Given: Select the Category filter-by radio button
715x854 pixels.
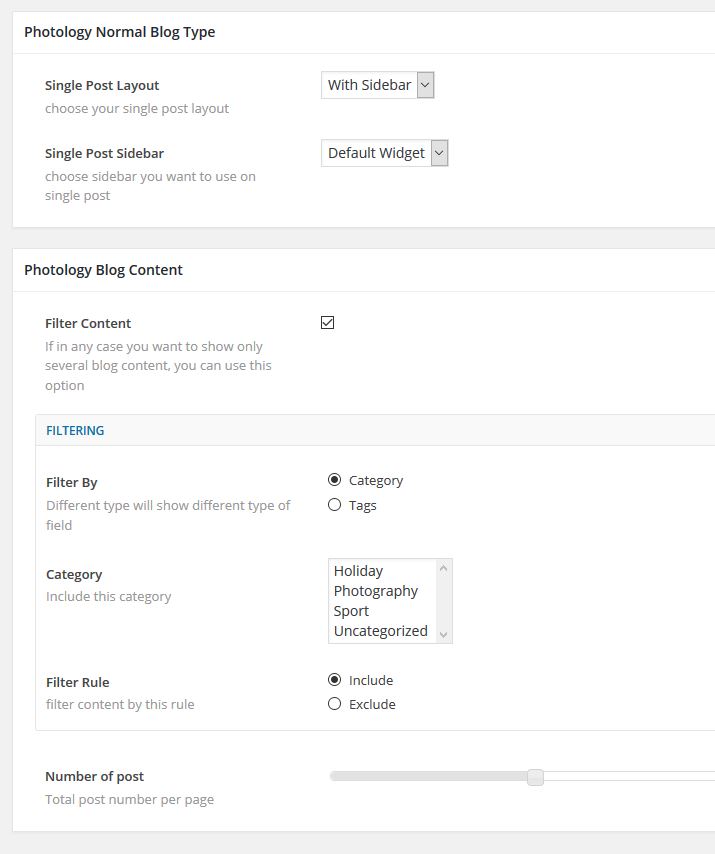Looking at the screenshot, I should (x=335, y=480).
